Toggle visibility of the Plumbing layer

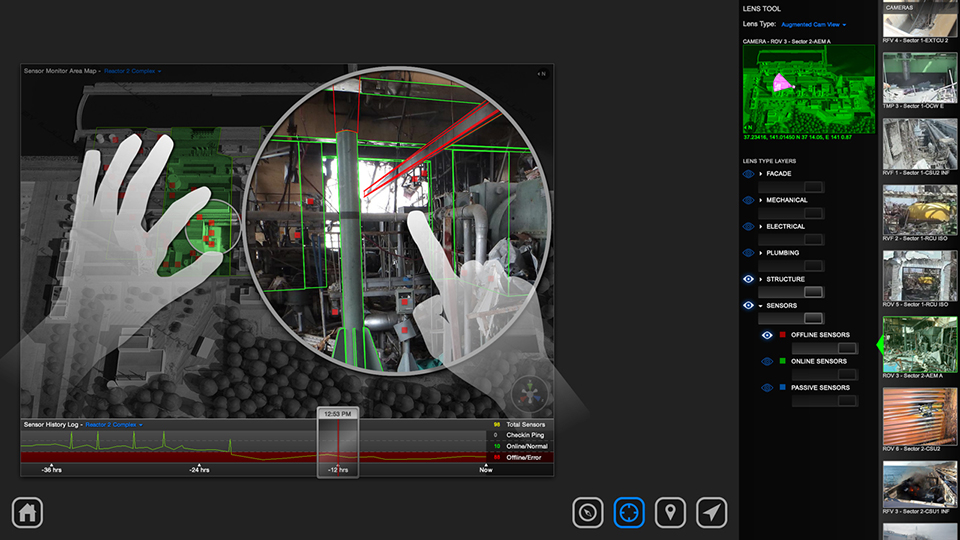[x=748, y=253]
